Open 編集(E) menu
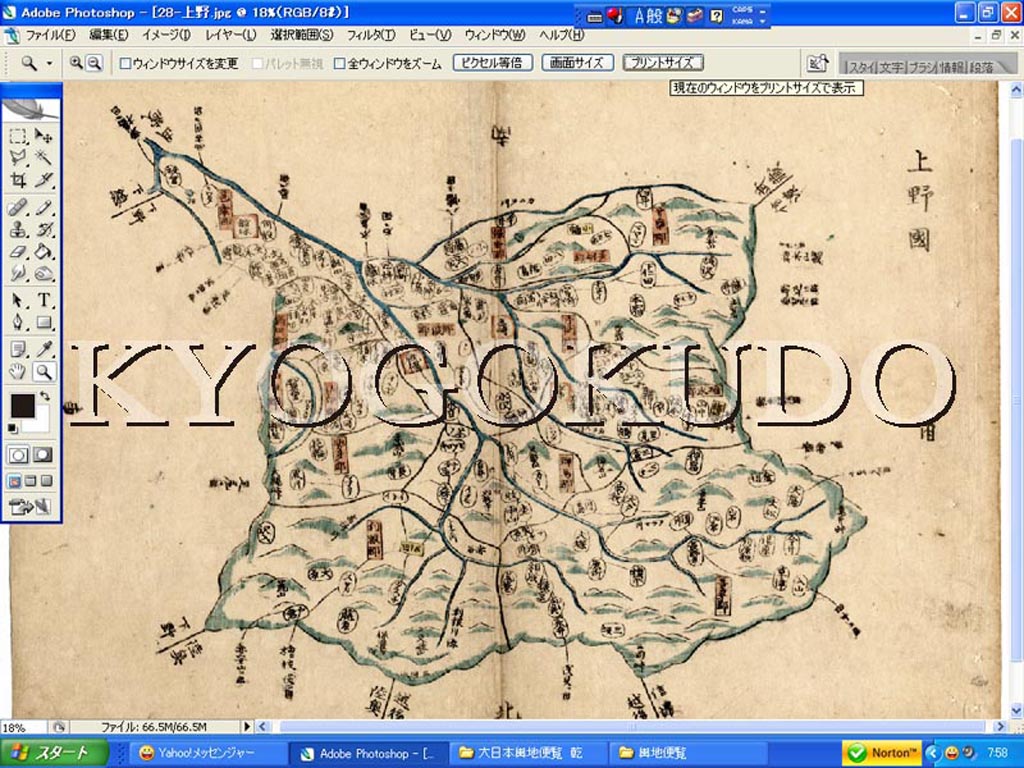Image resolution: width=1024 pixels, height=768 pixels. pos(108,35)
